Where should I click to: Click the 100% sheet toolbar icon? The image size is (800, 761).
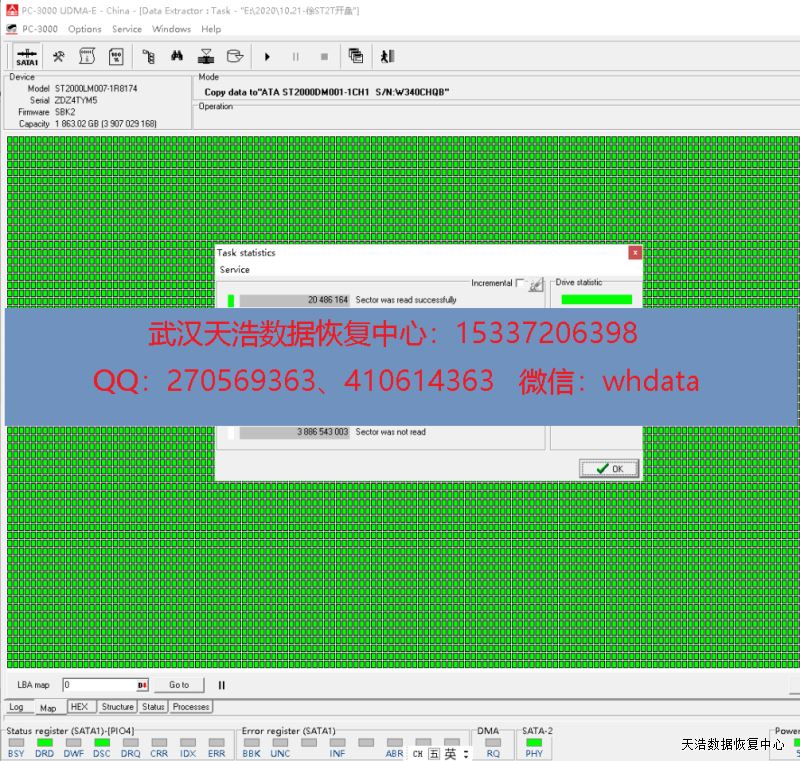(x=115, y=57)
